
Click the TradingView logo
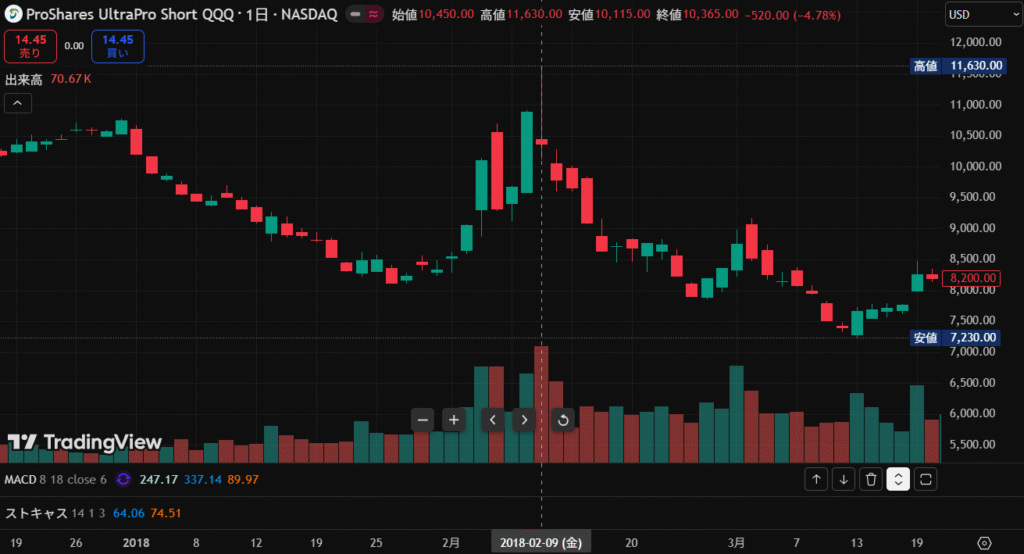click(x=85, y=442)
